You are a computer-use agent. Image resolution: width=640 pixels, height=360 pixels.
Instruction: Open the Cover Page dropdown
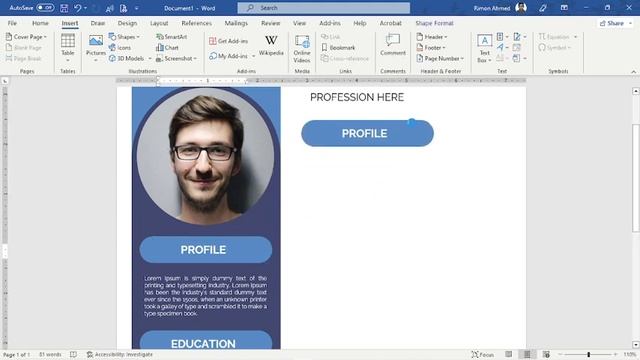pos(27,37)
